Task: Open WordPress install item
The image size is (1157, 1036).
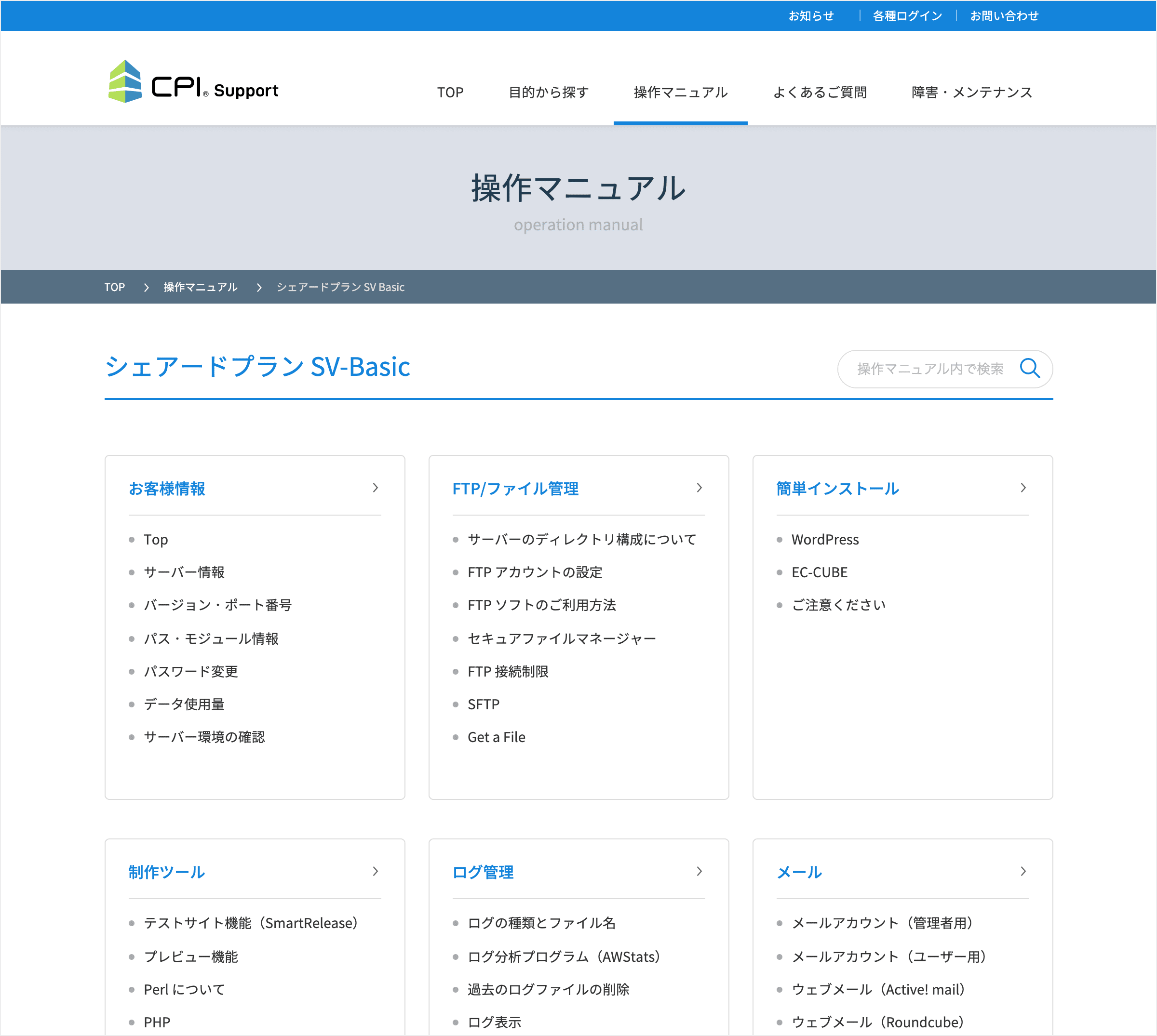Action: [x=825, y=540]
